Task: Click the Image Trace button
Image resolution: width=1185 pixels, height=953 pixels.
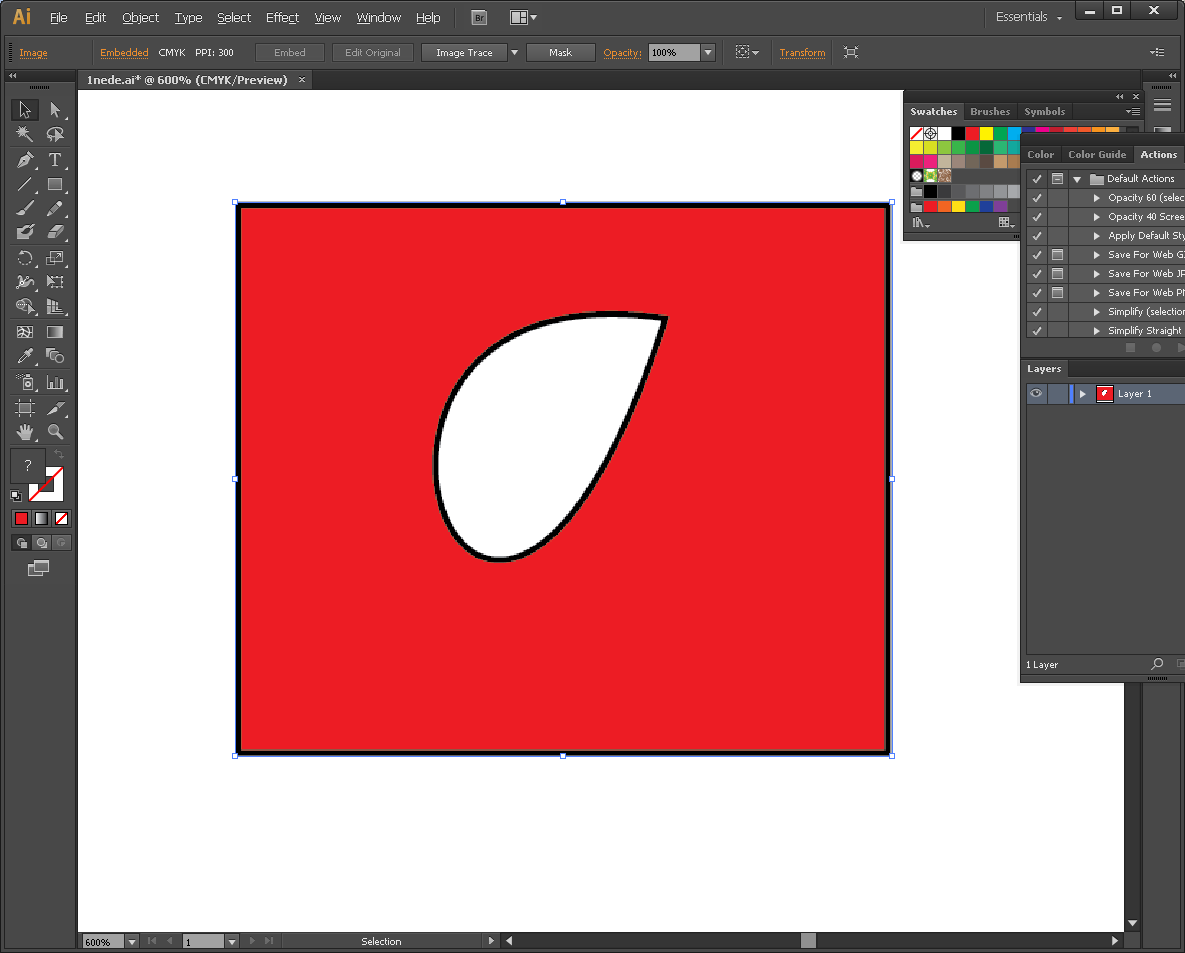Action: click(x=464, y=52)
